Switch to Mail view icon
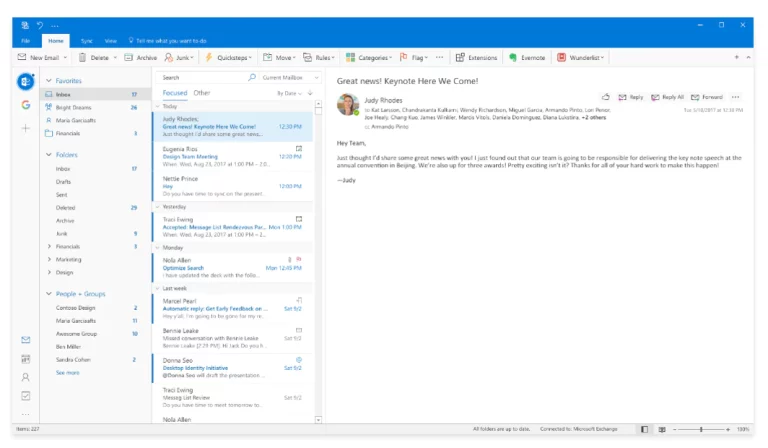 25,340
